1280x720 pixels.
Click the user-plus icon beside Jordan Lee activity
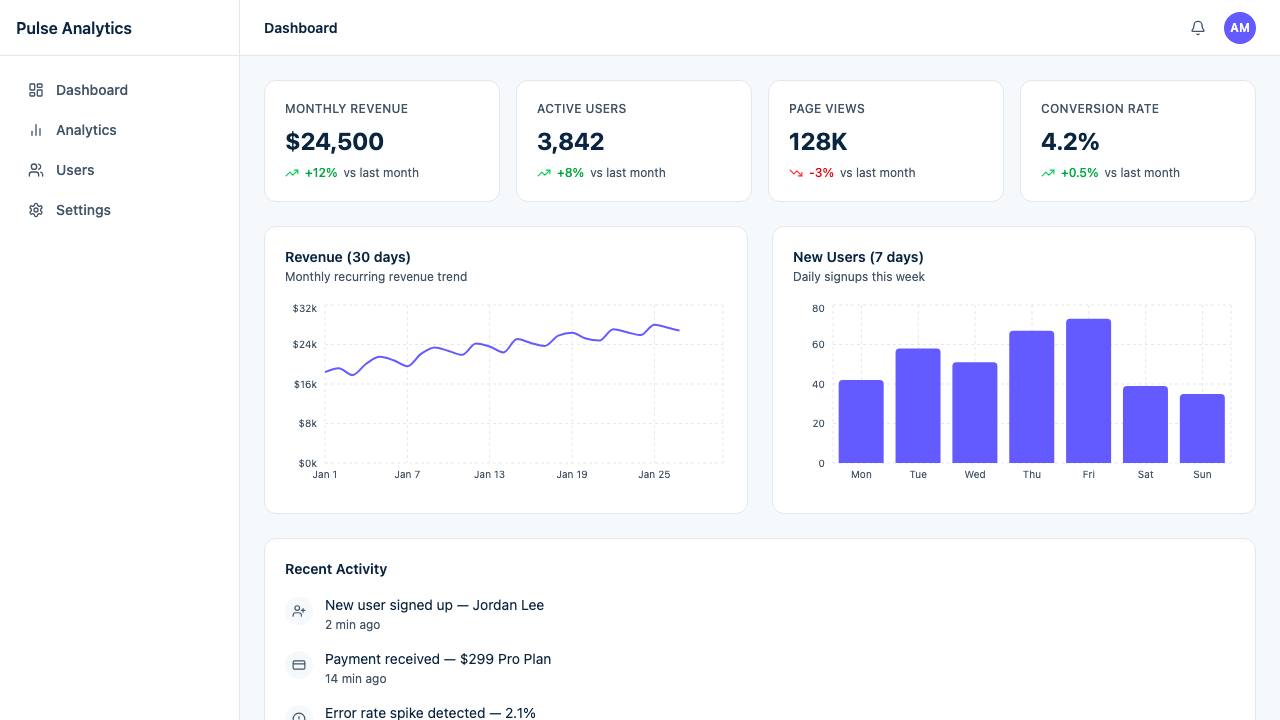tap(299, 611)
